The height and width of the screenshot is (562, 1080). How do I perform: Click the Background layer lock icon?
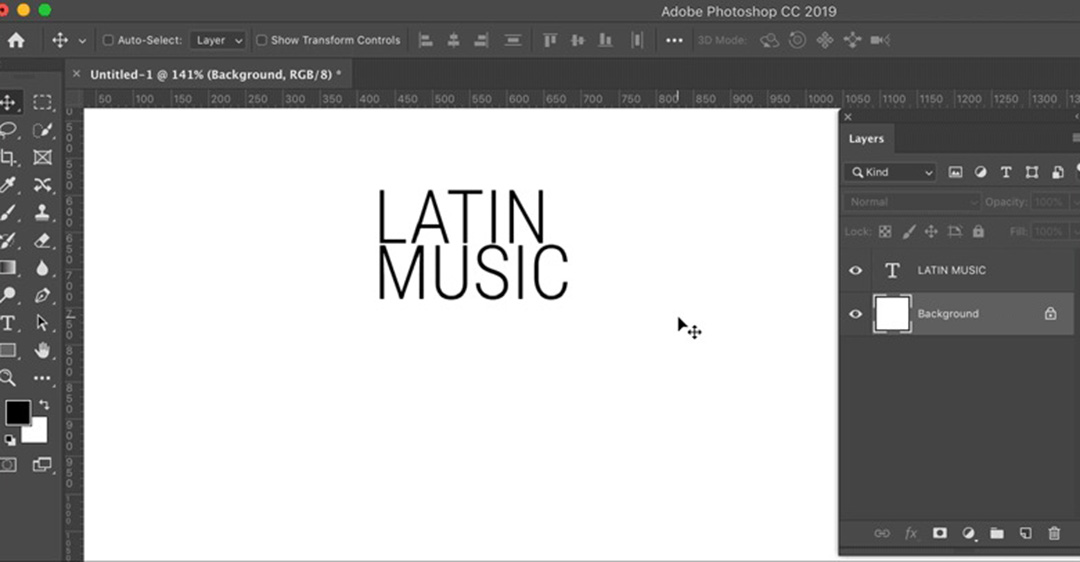point(1050,313)
